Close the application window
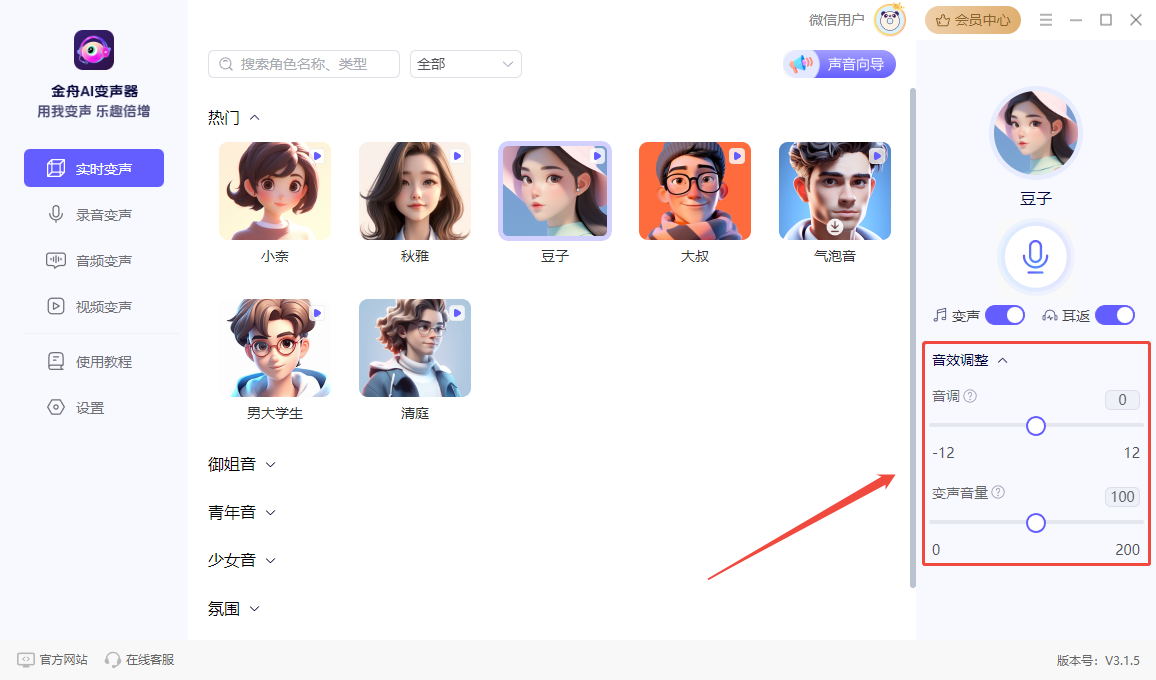Screen dimensions: 1156x680 click(1136, 20)
